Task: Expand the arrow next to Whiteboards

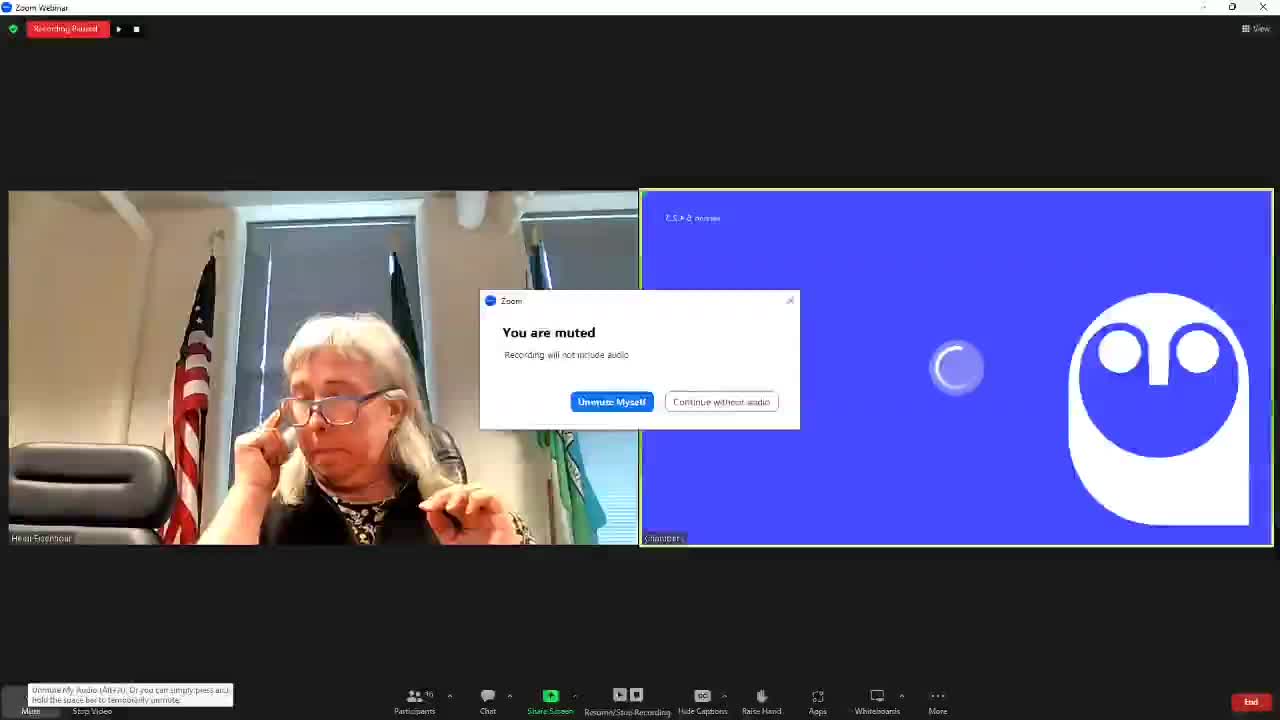Action: (x=901, y=696)
